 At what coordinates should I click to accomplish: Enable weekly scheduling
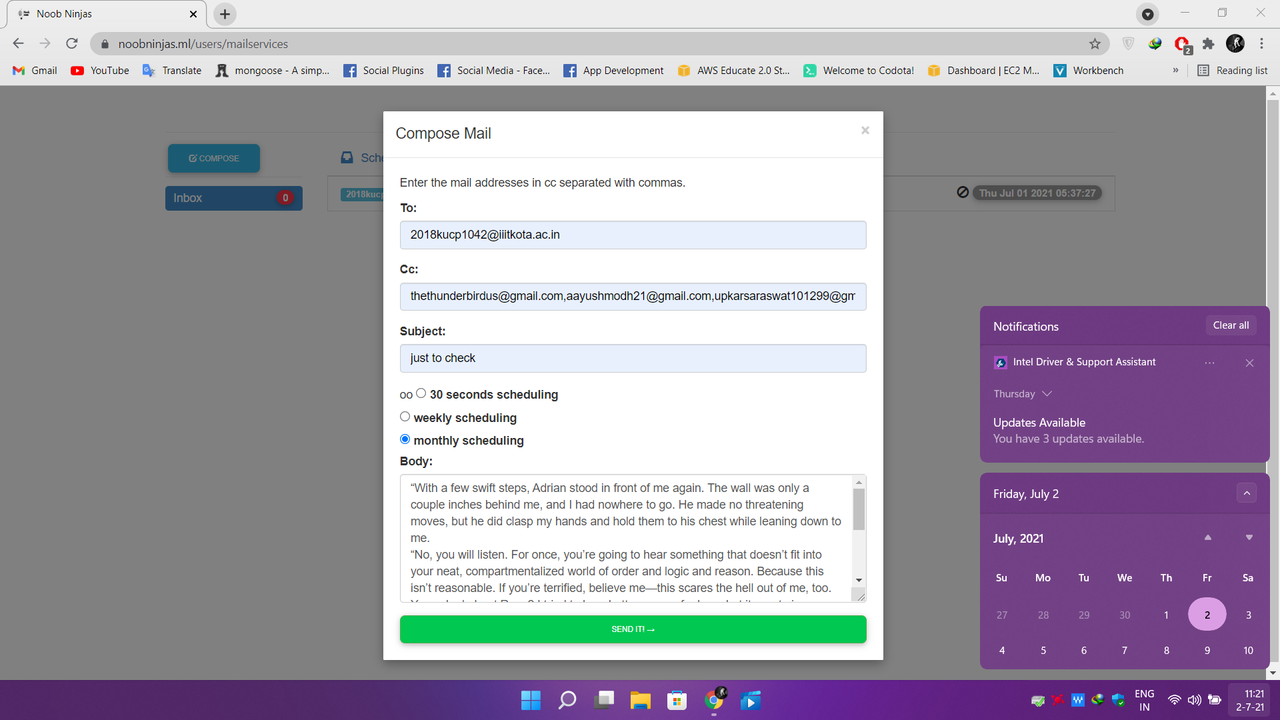click(405, 416)
